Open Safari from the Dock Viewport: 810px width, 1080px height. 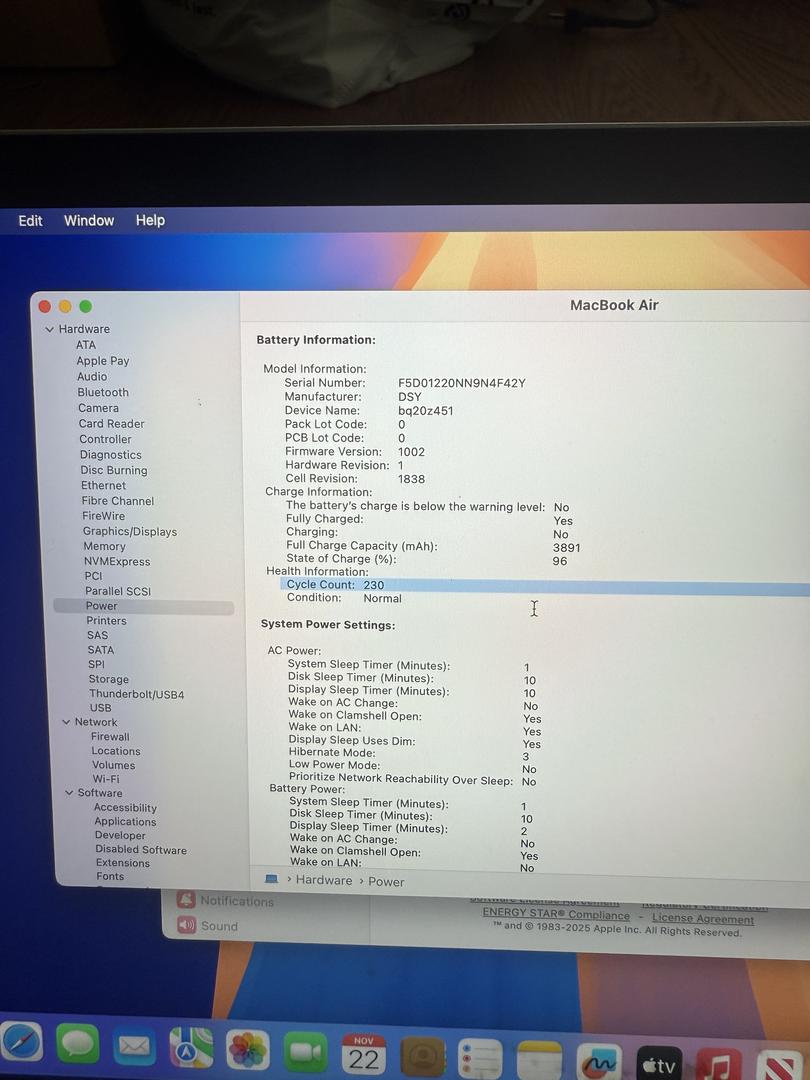coord(20,1043)
